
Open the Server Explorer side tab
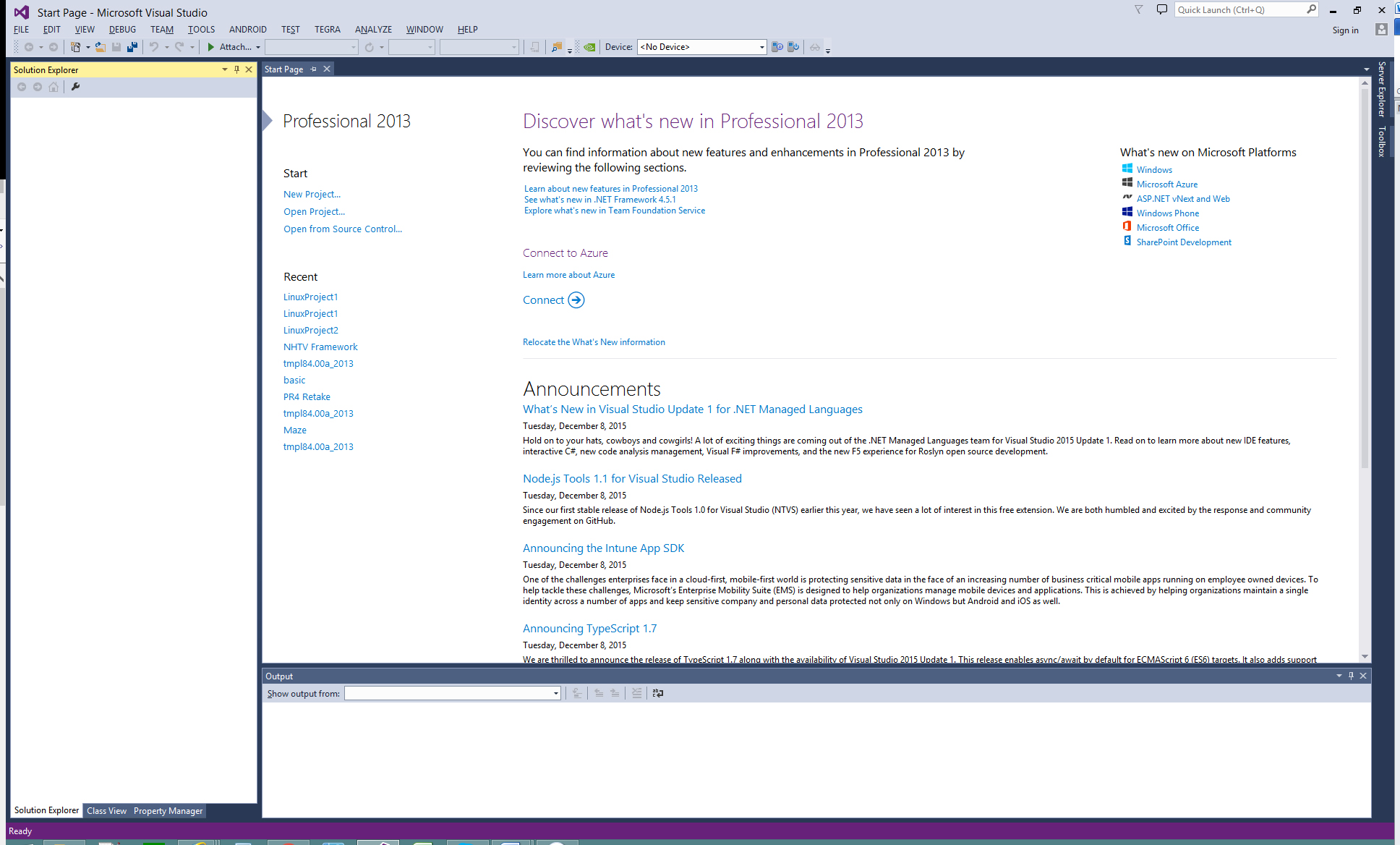[x=1381, y=89]
